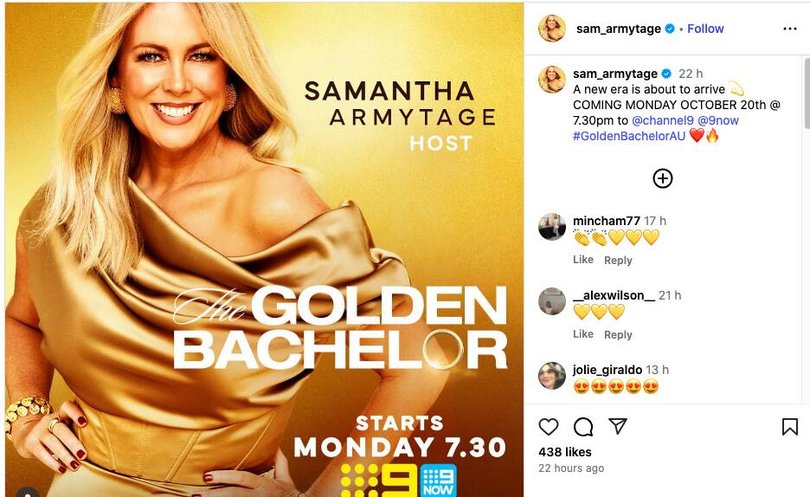
Task: Click the comments panel scrollbar
Action: (806, 93)
